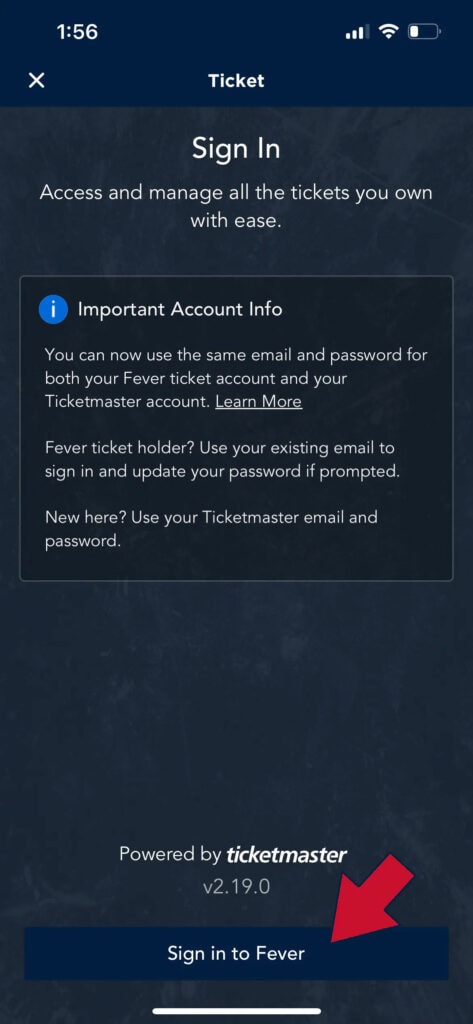Click the "New here?" paragraph text
This screenshot has height=1024, width=473.
click(x=211, y=529)
